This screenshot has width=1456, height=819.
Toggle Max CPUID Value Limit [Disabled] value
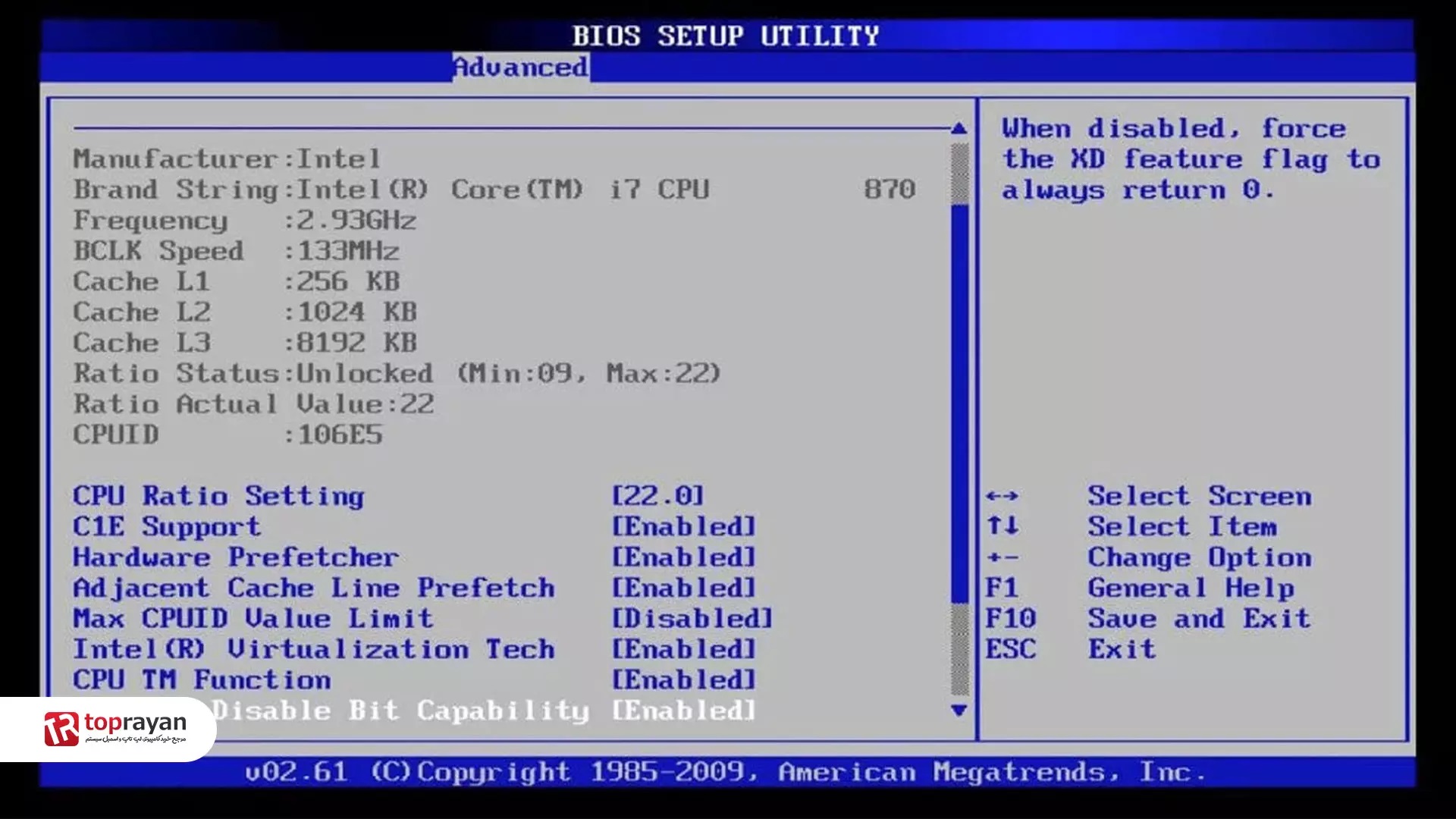pyautogui.click(x=692, y=618)
